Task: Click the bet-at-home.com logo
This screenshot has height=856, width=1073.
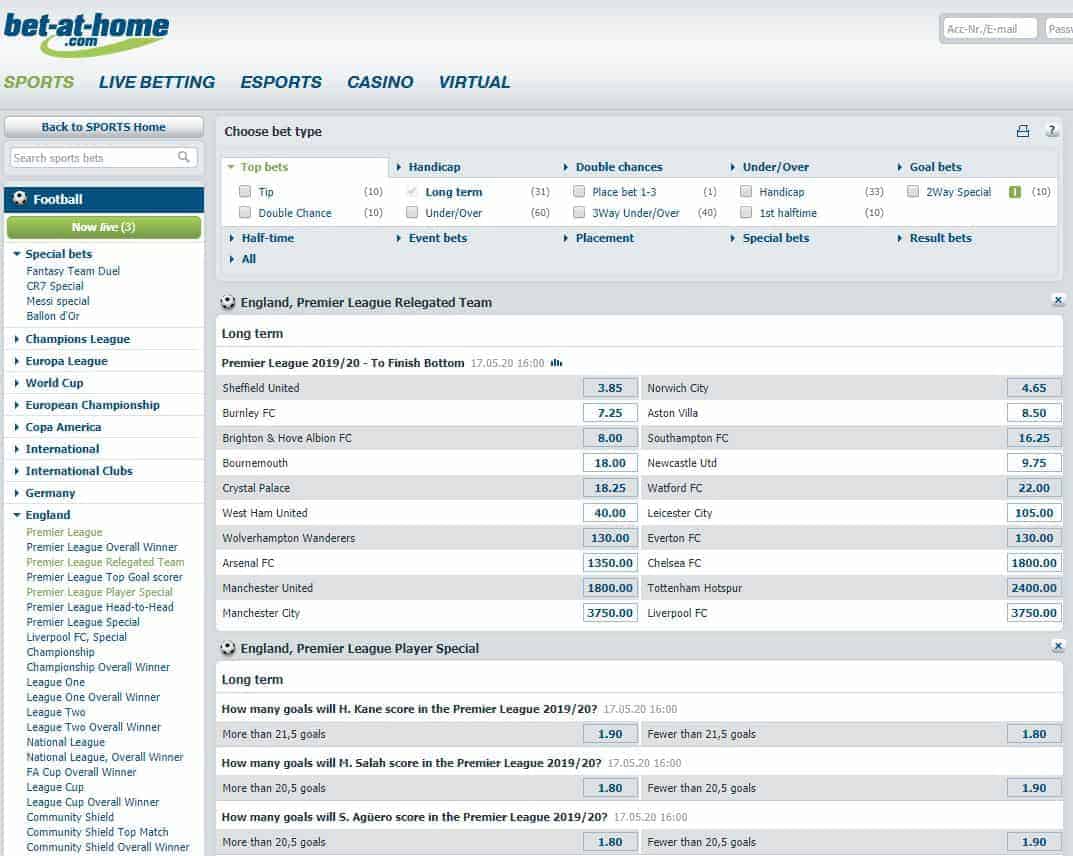Action: [x=86, y=33]
